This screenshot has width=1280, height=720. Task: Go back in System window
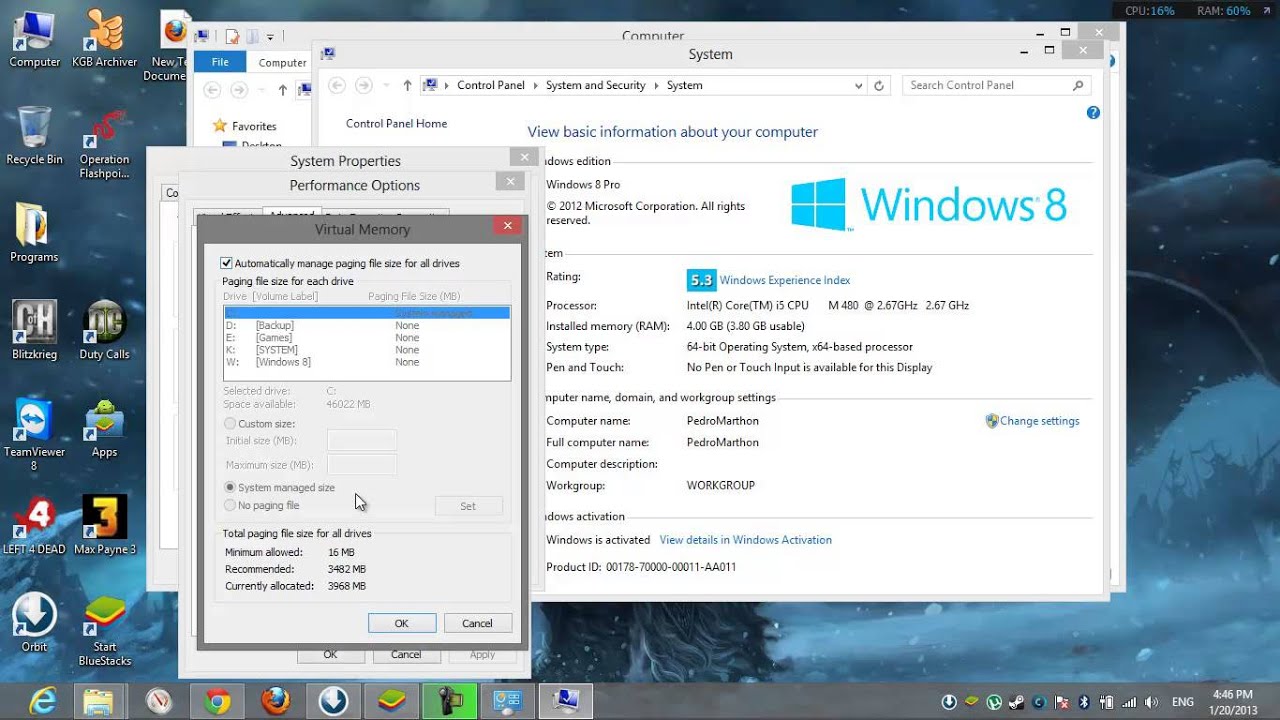click(337, 86)
